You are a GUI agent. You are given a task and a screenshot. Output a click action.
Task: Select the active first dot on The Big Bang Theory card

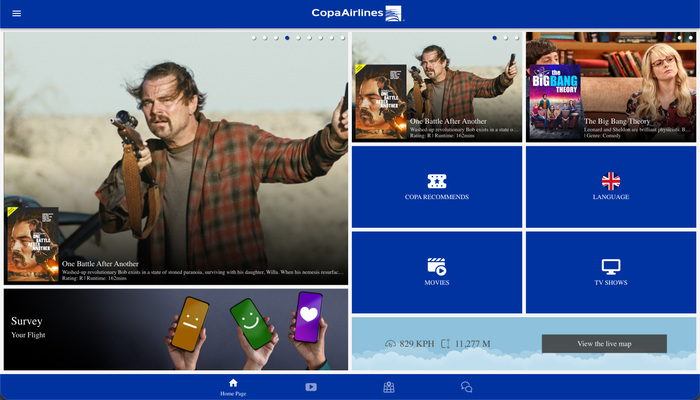tap(668, 38)
